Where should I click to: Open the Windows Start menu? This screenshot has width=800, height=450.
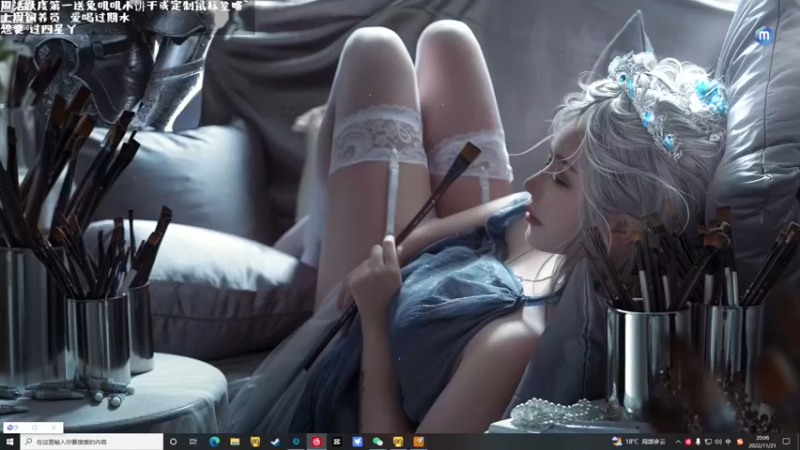click(10, 441)
